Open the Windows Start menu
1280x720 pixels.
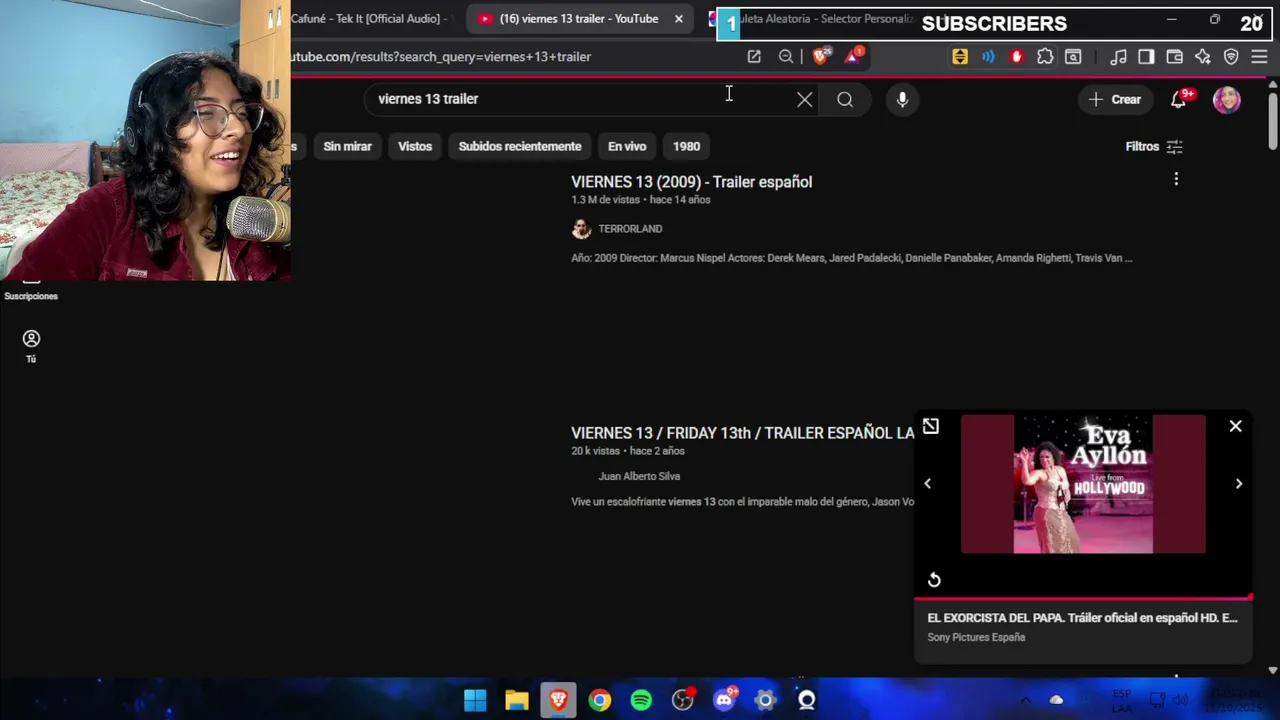click(475, 700)
